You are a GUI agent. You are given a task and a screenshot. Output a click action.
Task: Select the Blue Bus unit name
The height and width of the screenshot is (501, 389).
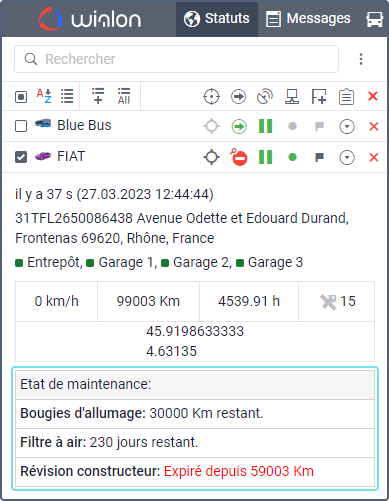84,125
